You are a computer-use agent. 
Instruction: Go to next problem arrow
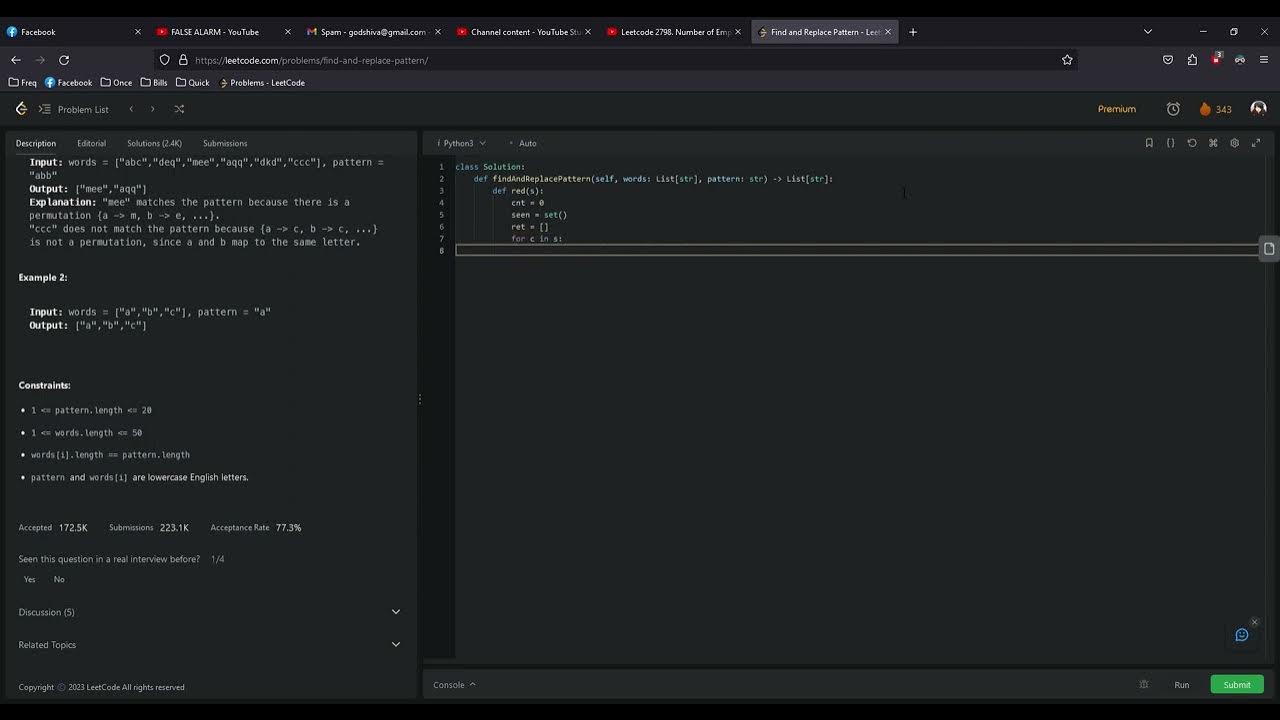[153, 109]
